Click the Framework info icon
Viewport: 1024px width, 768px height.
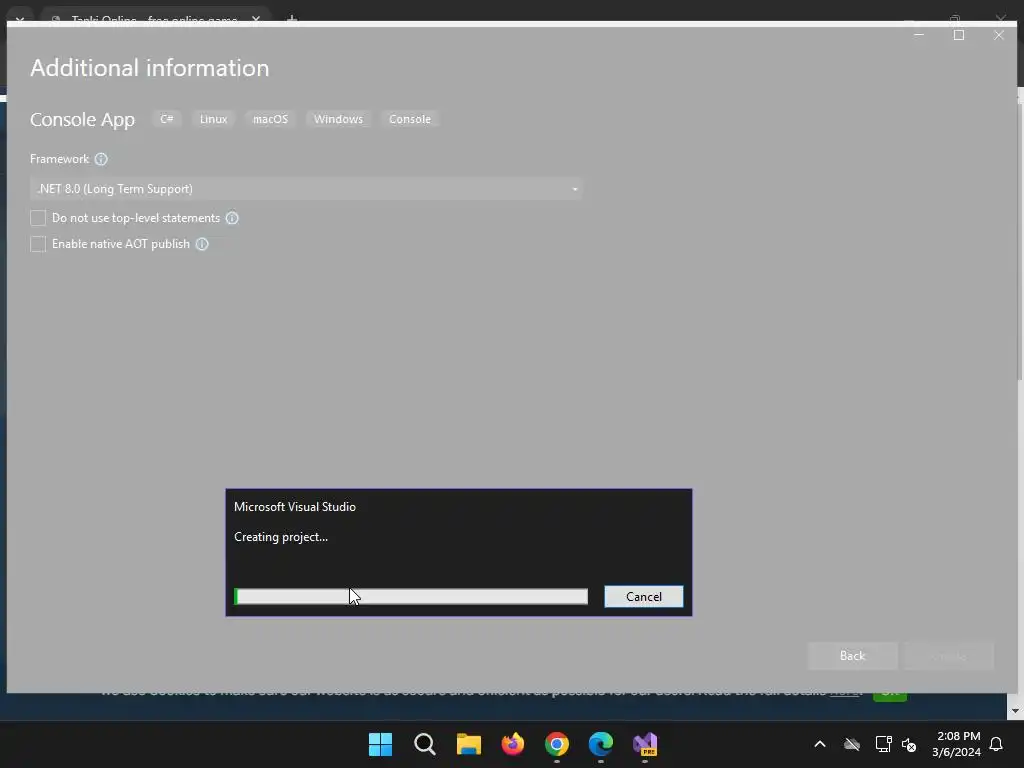pos(101,159)
